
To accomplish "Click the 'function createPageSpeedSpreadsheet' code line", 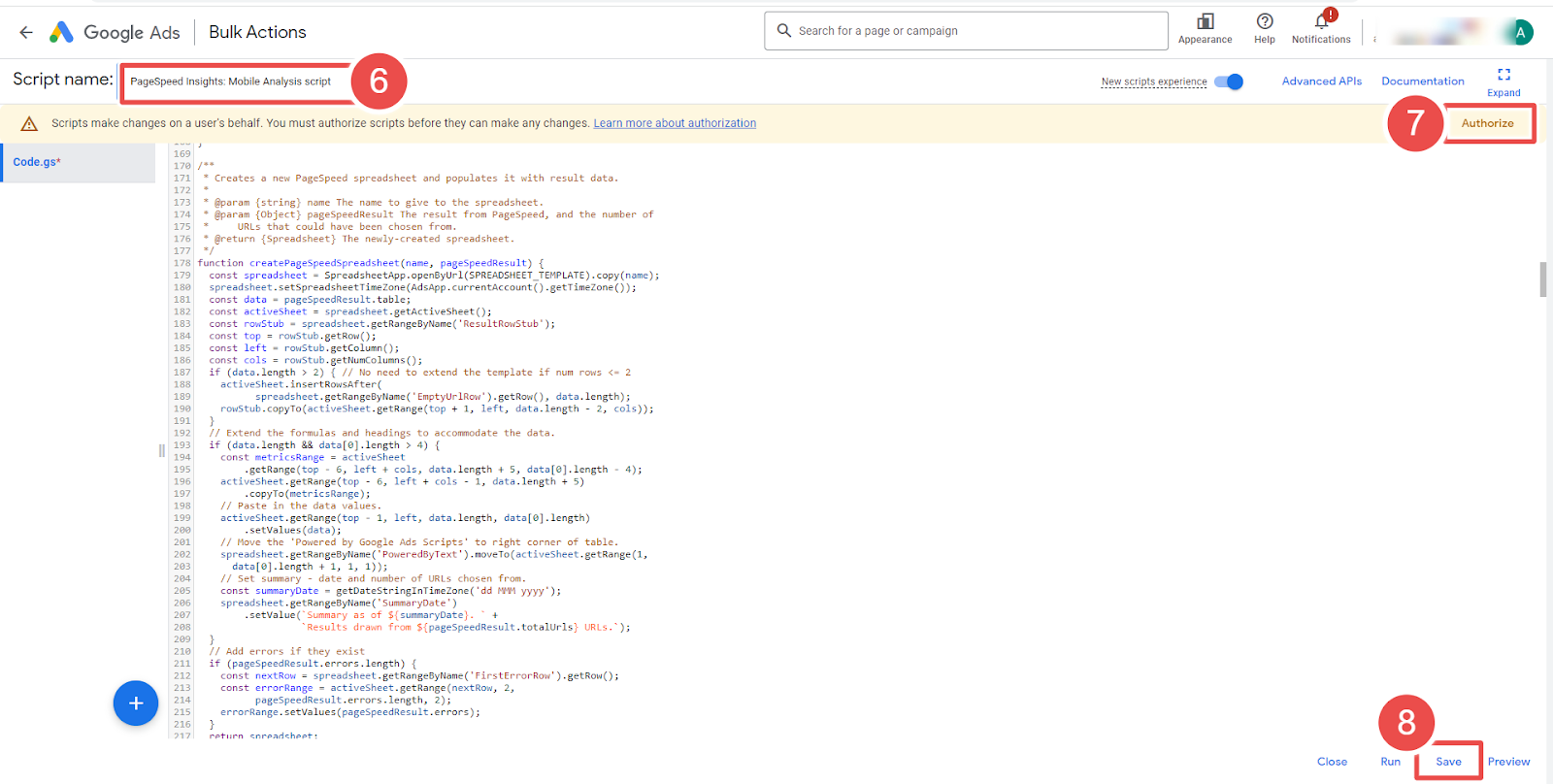I will [x=371, y=263].
